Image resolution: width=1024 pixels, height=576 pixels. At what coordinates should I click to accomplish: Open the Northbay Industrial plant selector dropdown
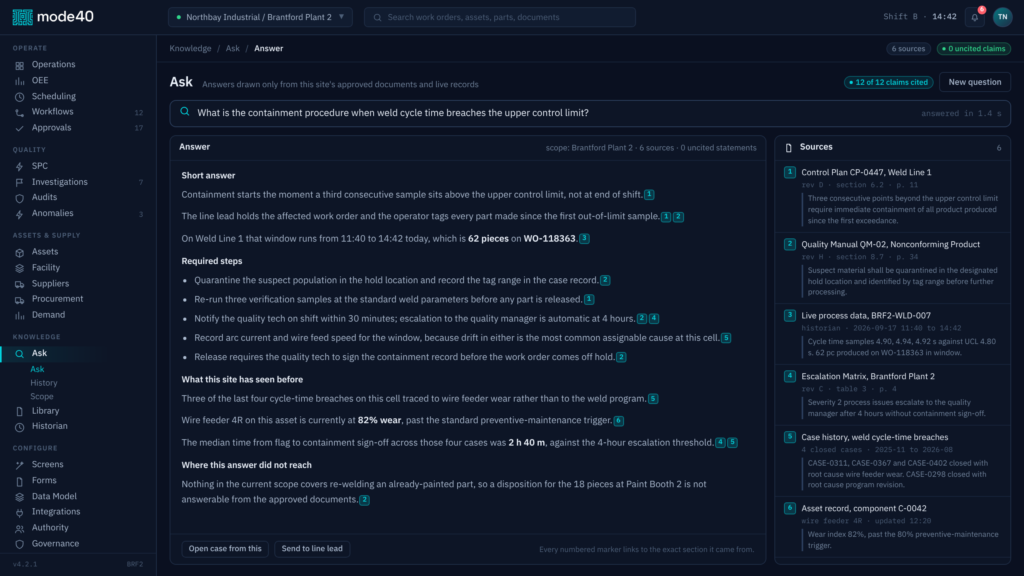coord(260,17)
